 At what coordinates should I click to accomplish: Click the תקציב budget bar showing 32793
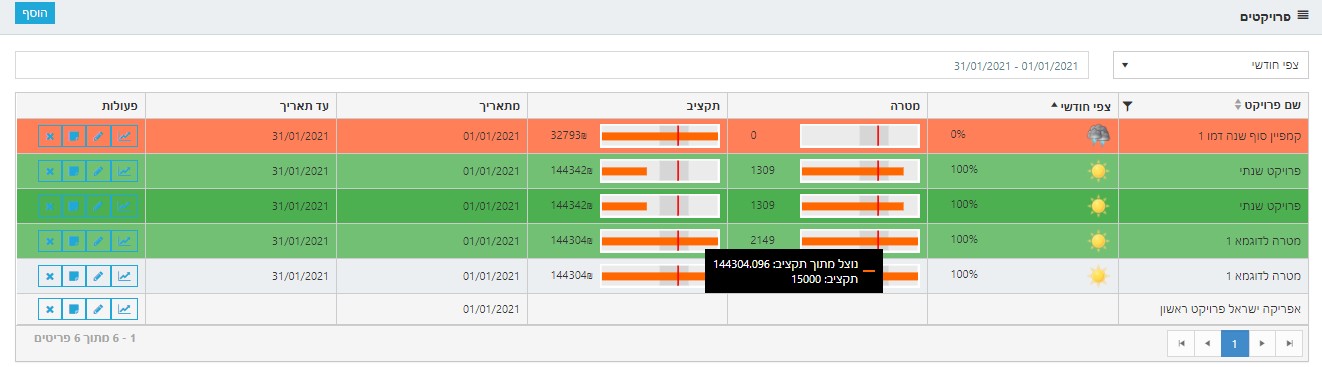click(660, 136)
